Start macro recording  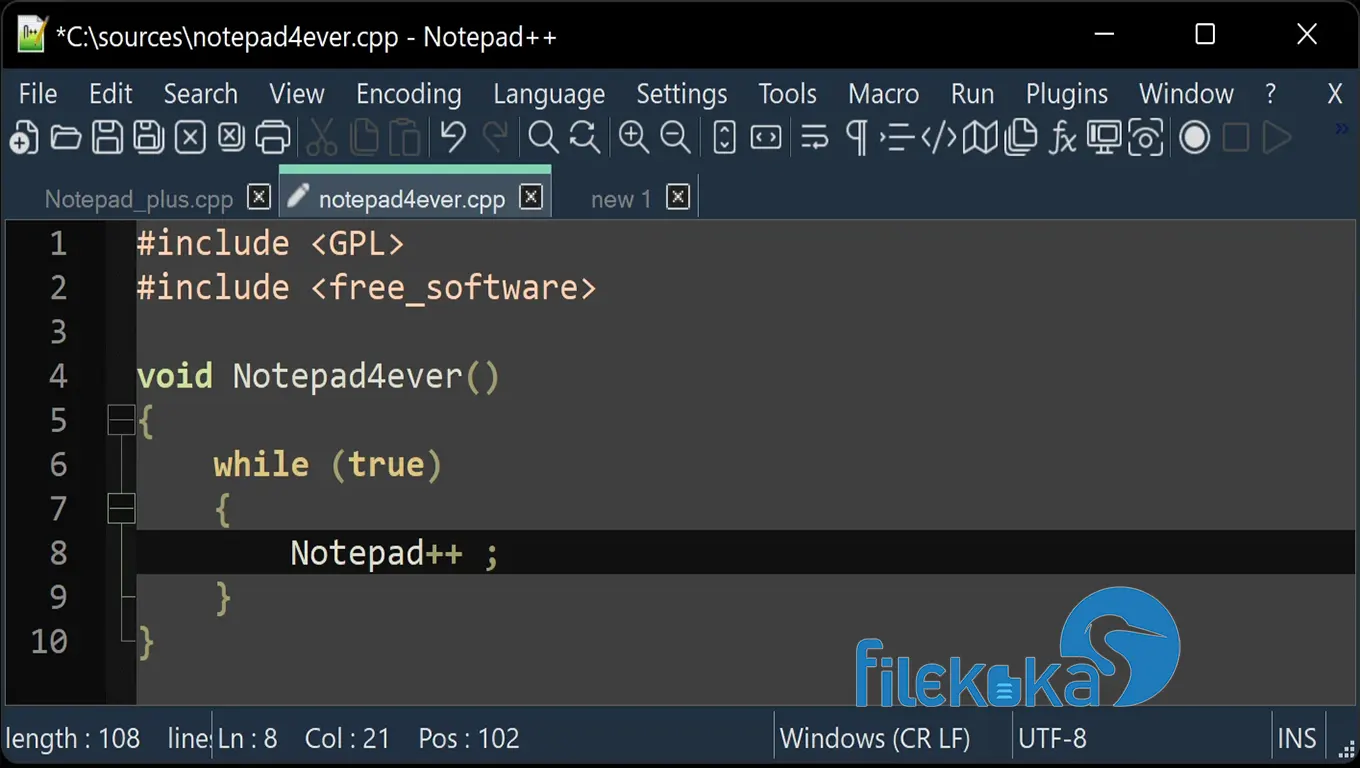(1195, 137)
